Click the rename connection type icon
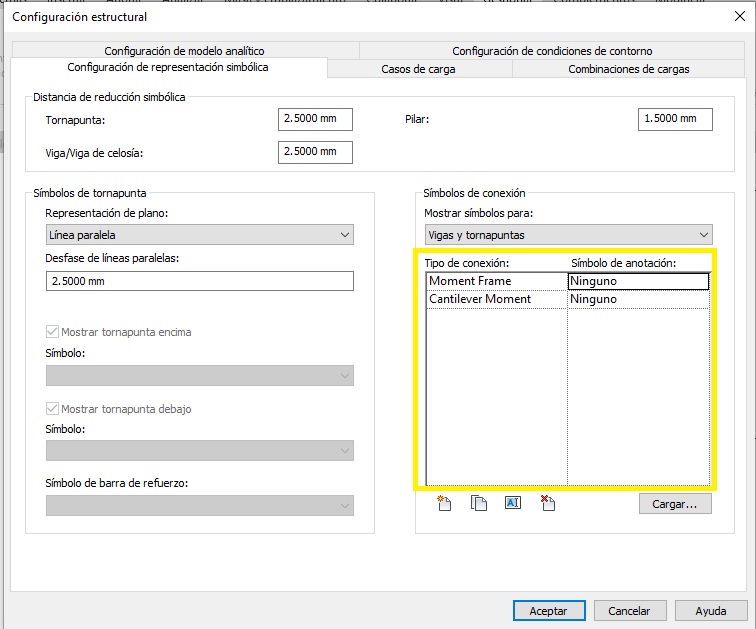The height and width of the screenshot is (629, 756). [513, 503]
